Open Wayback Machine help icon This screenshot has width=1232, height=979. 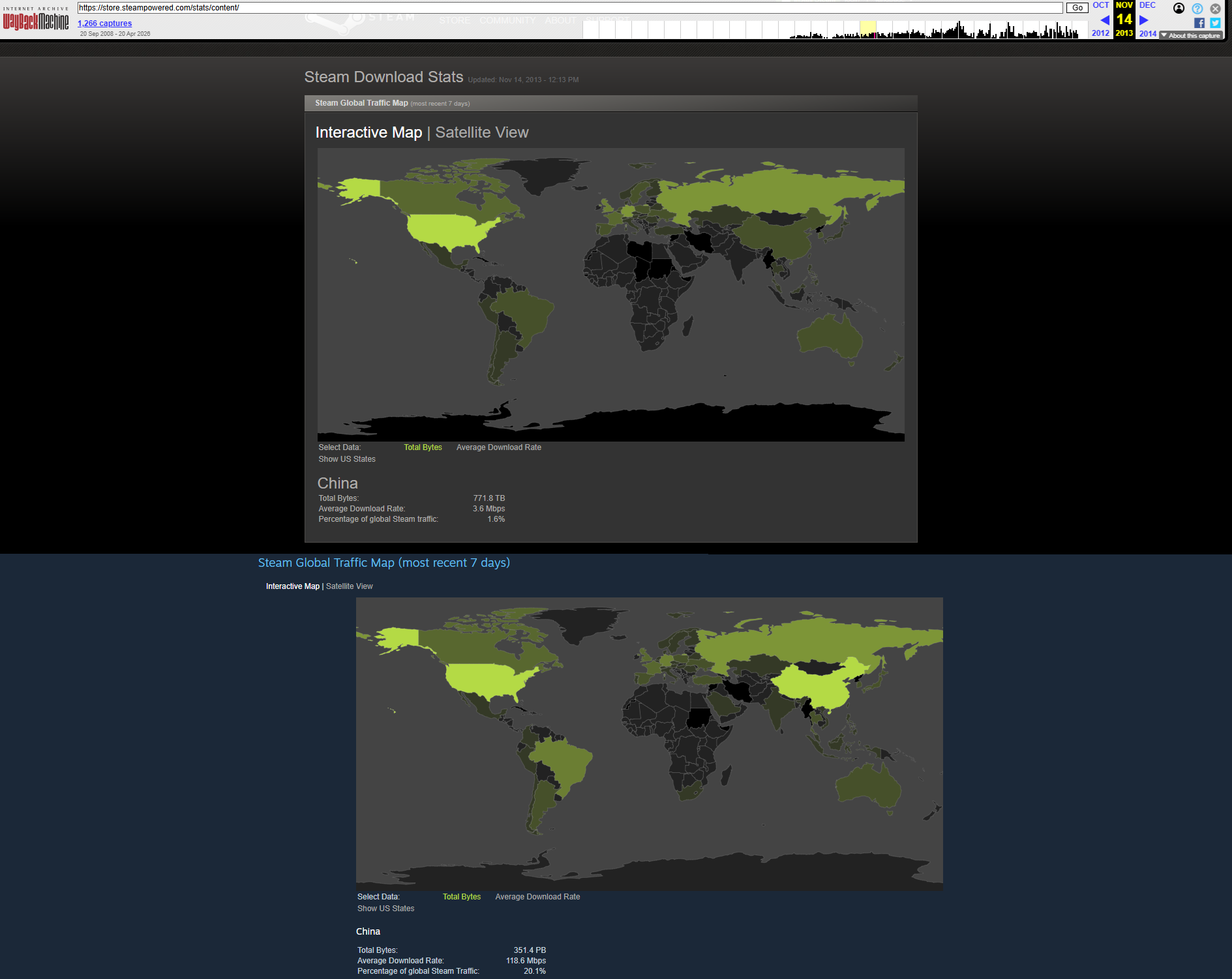(1197, 8)
